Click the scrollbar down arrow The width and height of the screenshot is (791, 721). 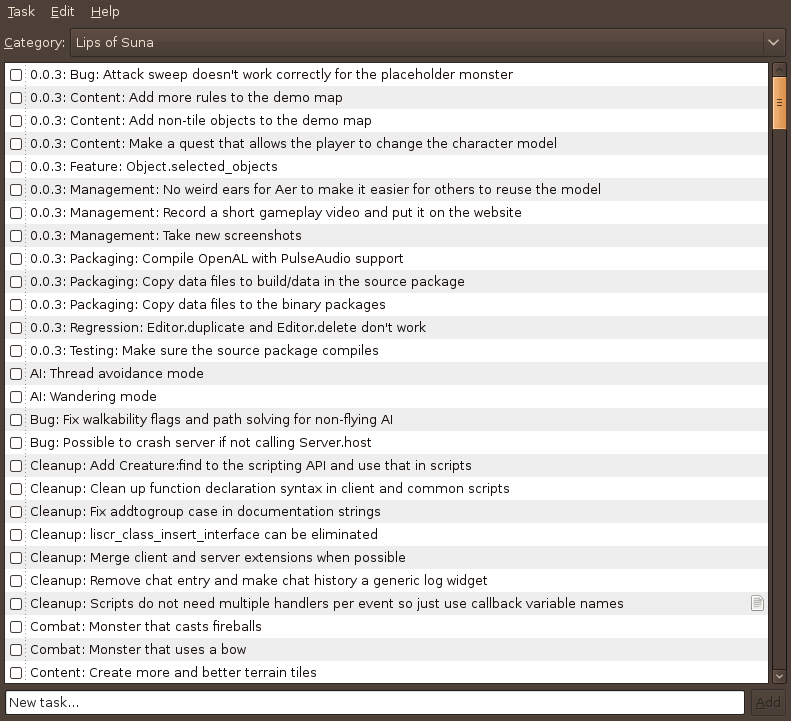pos(779,676)
